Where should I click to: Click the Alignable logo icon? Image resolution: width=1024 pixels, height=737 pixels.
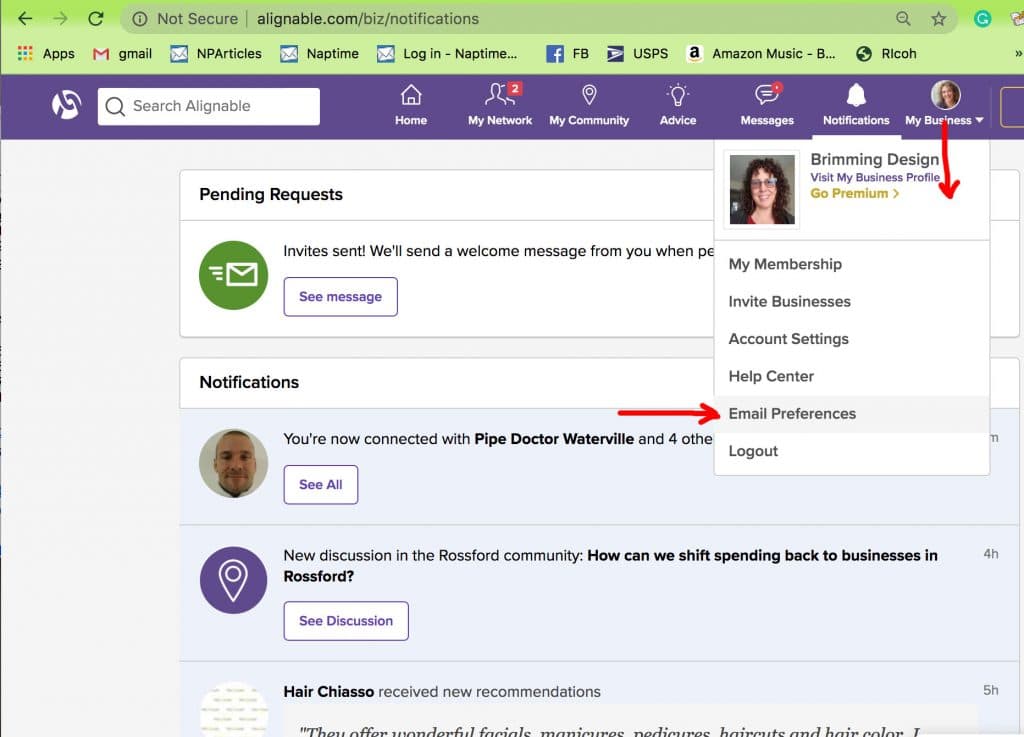pyautogui.click(x=67, y=105)
